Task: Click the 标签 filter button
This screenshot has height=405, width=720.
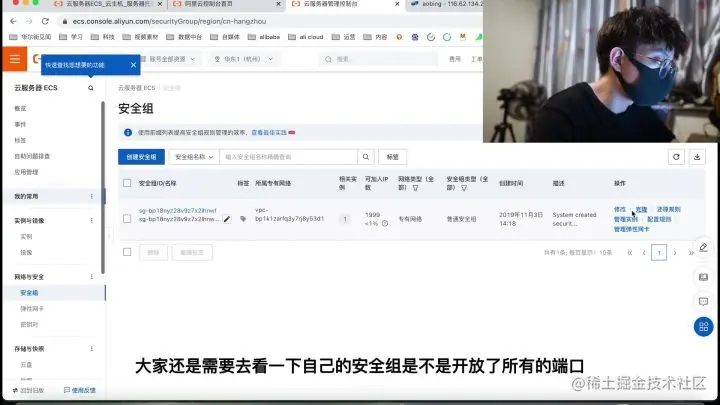Action: pyautogui.click(x=393, y=157)
